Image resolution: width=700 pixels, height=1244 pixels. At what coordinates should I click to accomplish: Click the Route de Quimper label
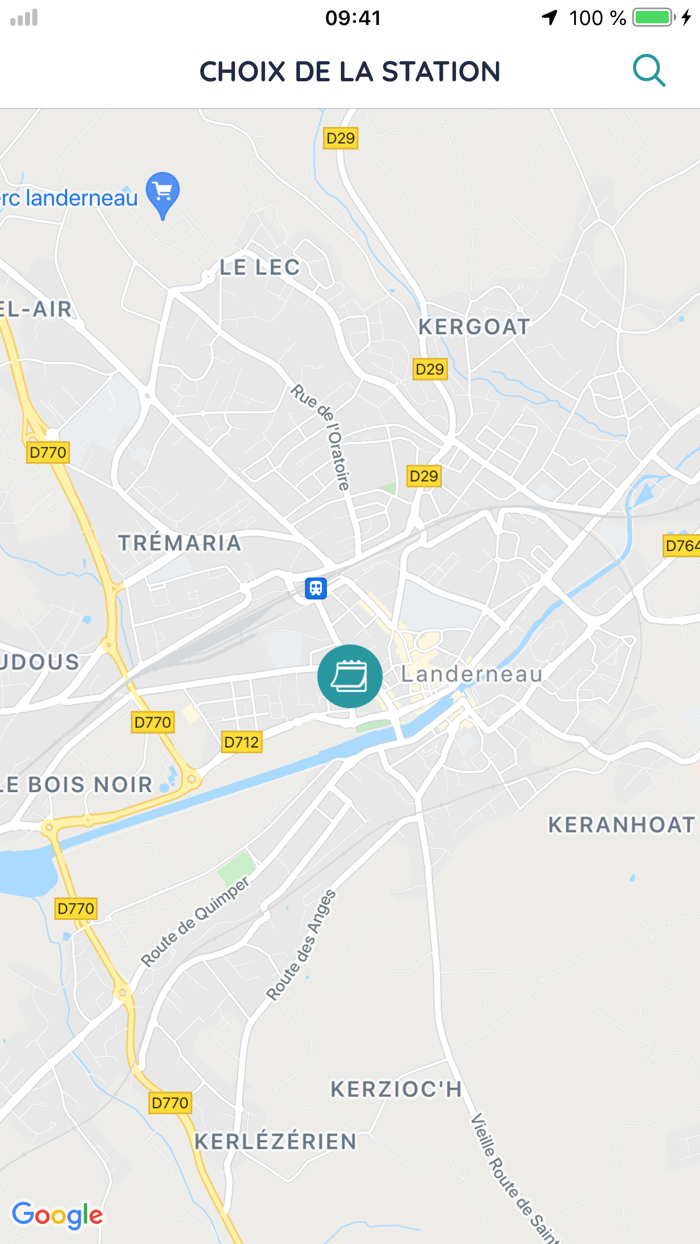tap(194, 921)
